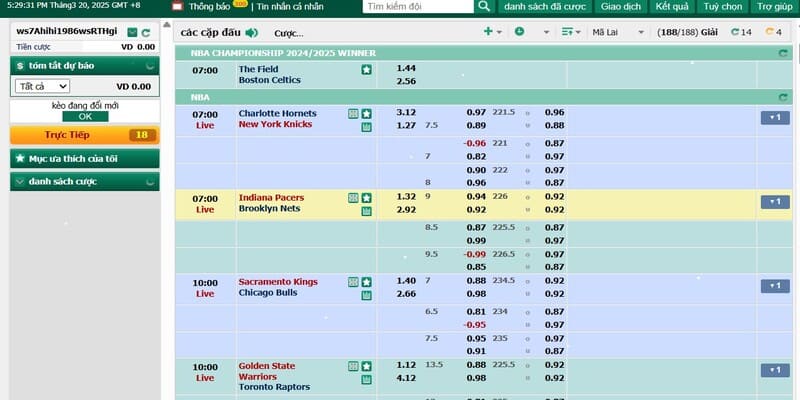Viewport: 800px width, 400px height.
Task: Click the (188/188) Giải leagues selector
Action: (687, 32)
